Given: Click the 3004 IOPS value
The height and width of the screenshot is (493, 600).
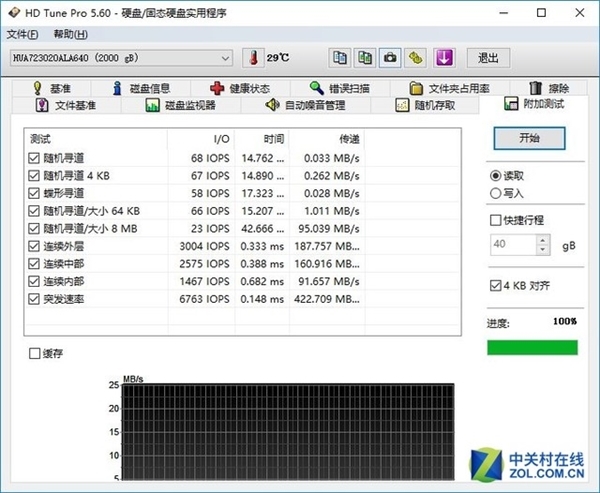Looking at the screenshot, I should pyautogui.click(x=204, y=246).
